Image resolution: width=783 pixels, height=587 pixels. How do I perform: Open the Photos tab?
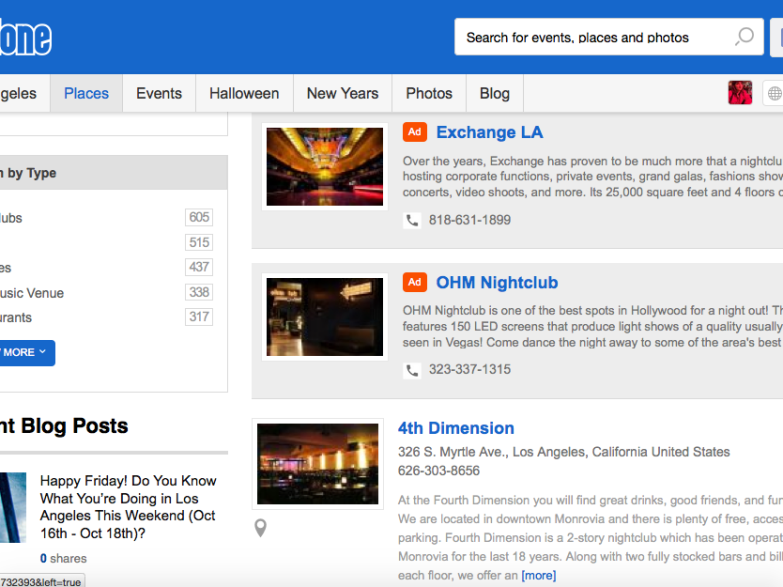429,93
